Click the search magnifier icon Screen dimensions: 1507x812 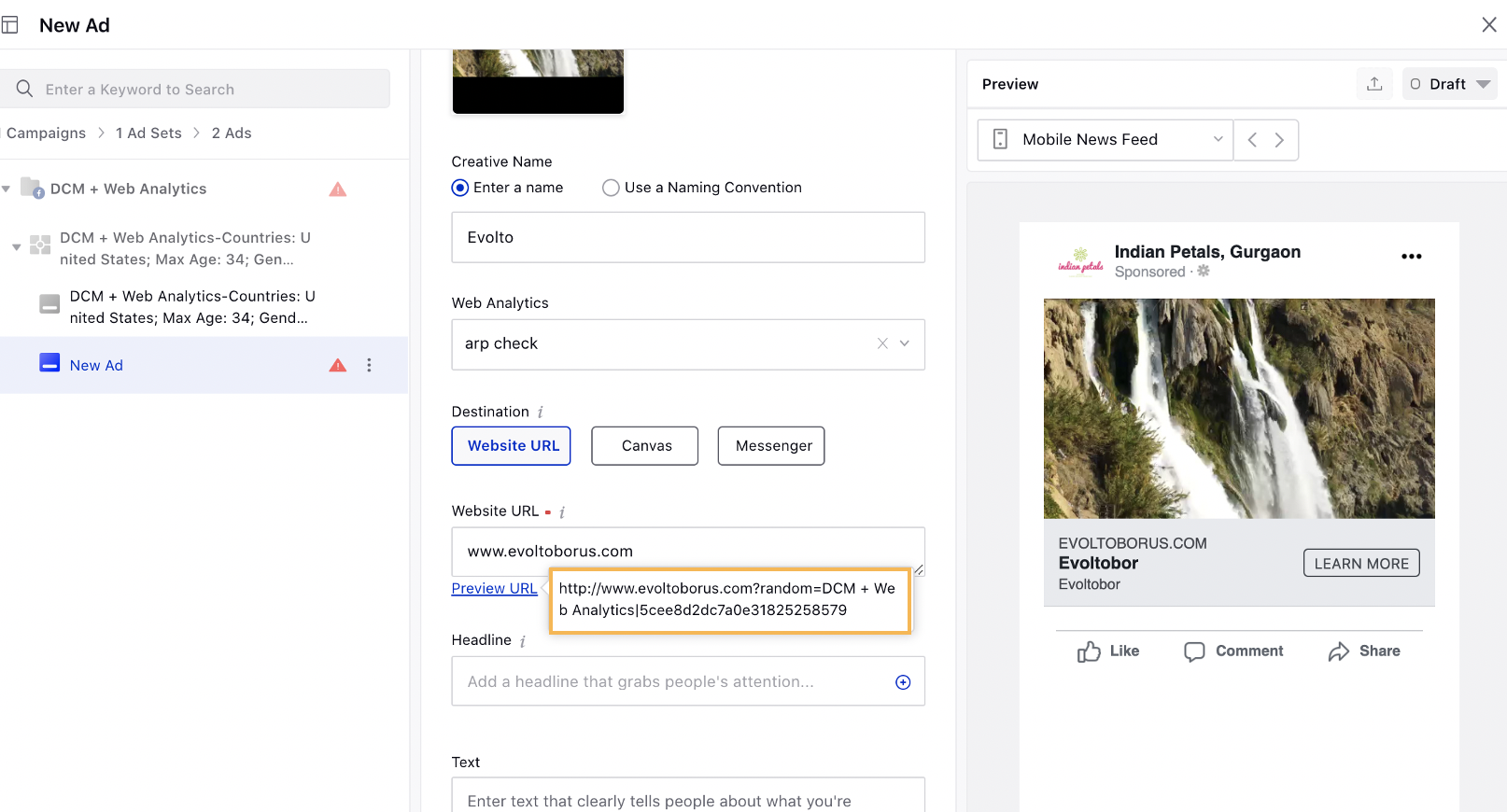click(x=24, y=89)
